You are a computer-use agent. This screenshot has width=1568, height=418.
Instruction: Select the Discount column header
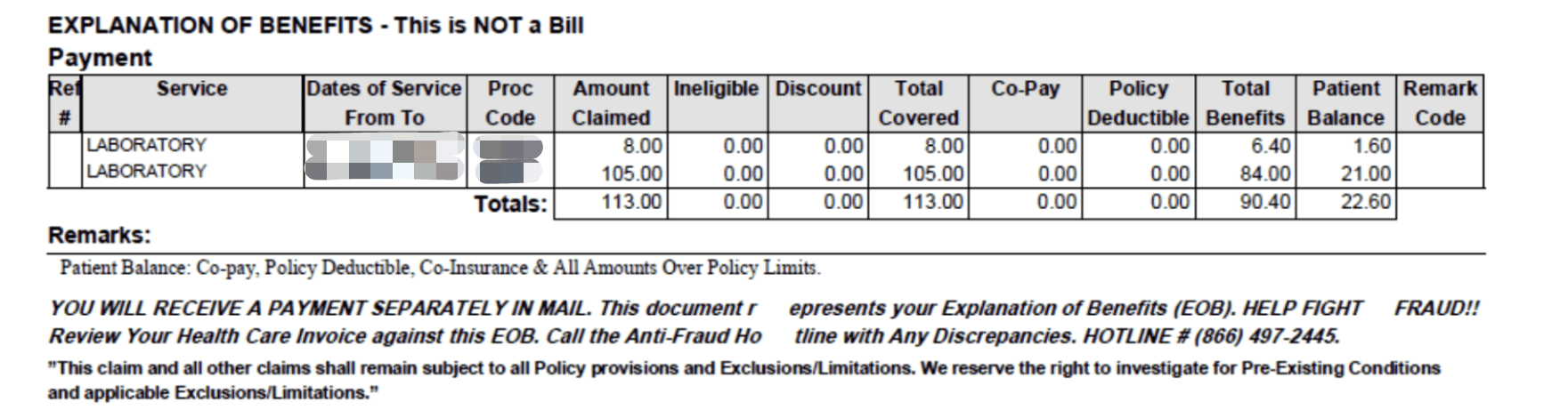(x=818, y=89)
